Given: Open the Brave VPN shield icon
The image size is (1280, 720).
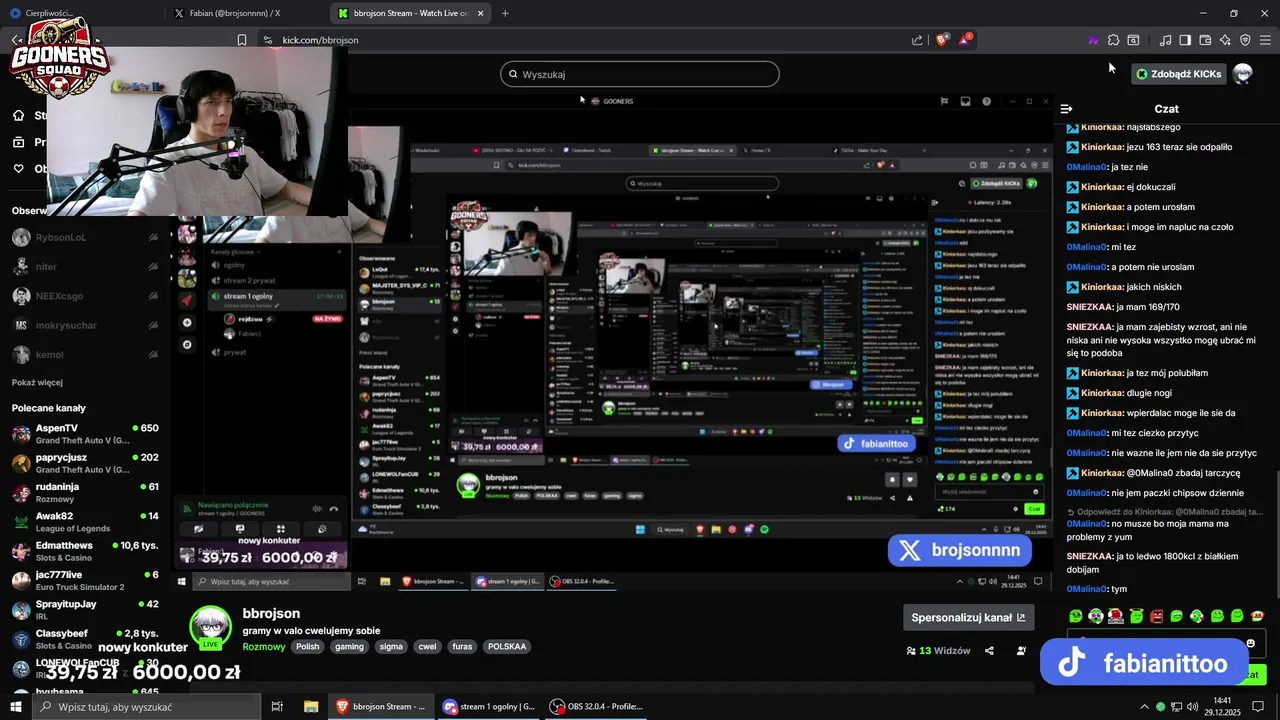Looking at the screenshot, I should click(x=1245, y=40).
